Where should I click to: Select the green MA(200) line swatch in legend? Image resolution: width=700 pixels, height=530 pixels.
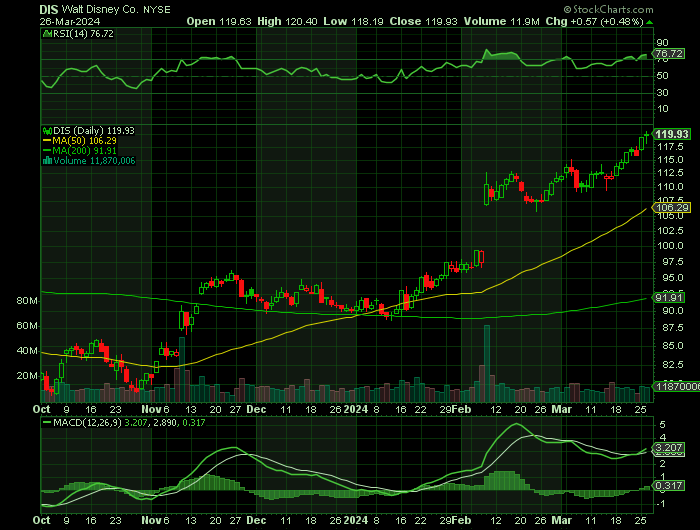pyautogui.click(x=47, y=151)
